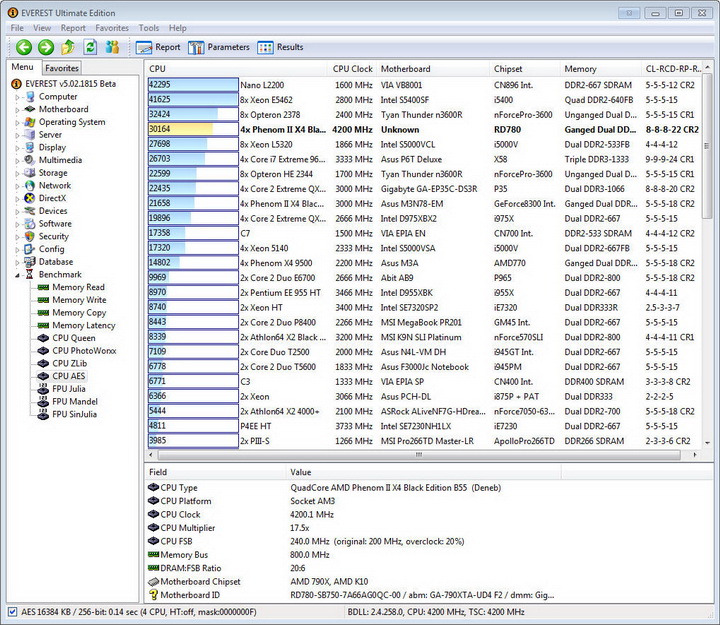
Task: Select the Benchmark hourglass icon
Action: 30,275
